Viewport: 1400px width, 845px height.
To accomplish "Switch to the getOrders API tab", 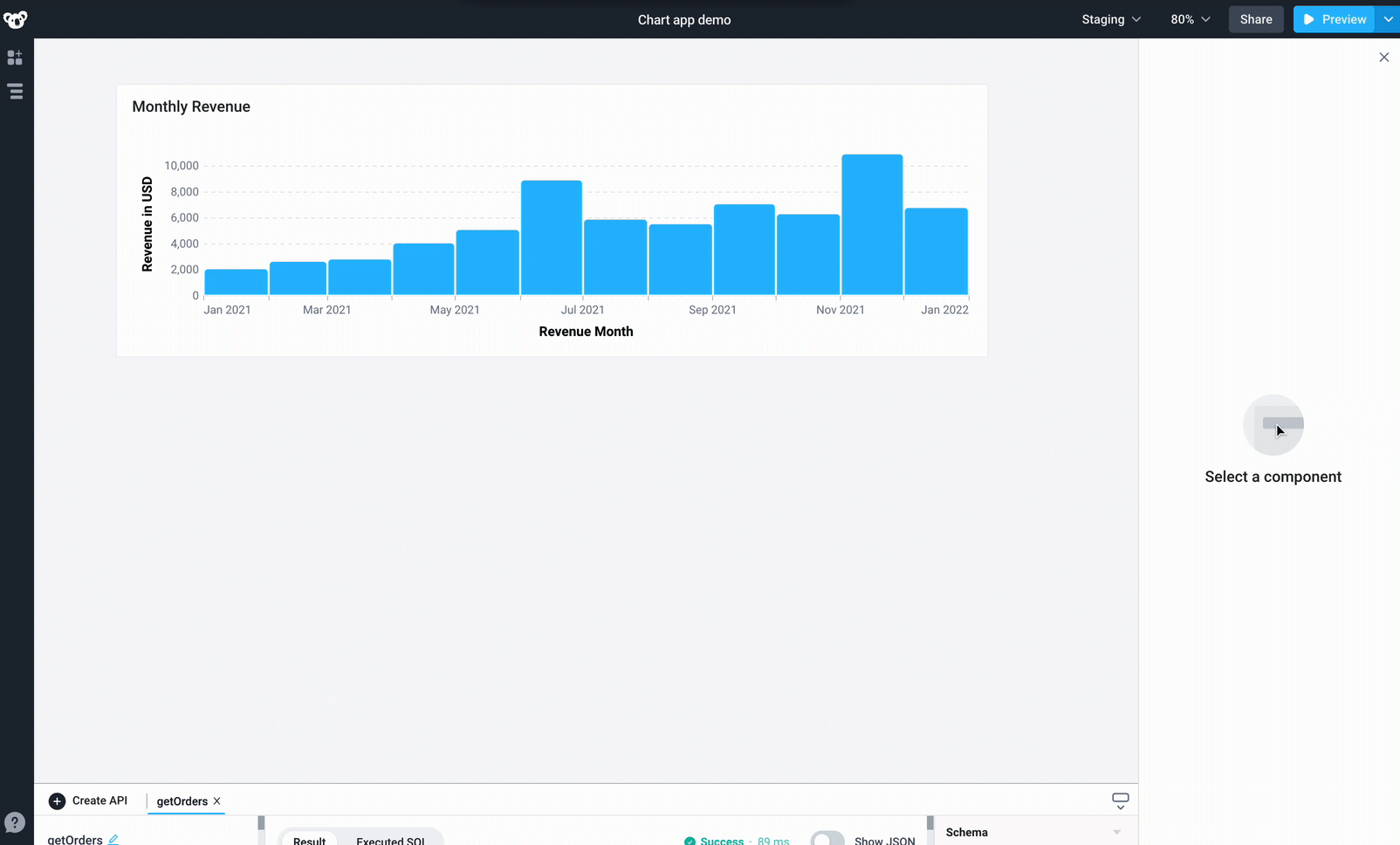I will pyautogui.click(x=182, y=801).
